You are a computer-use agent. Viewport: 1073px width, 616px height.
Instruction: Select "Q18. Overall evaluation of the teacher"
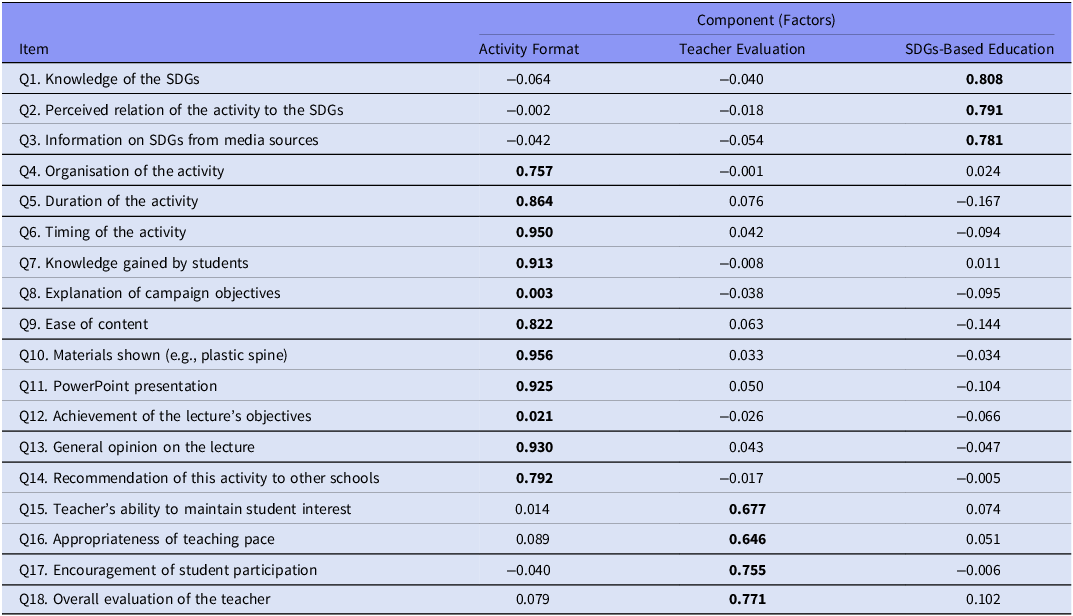(145, 600)
